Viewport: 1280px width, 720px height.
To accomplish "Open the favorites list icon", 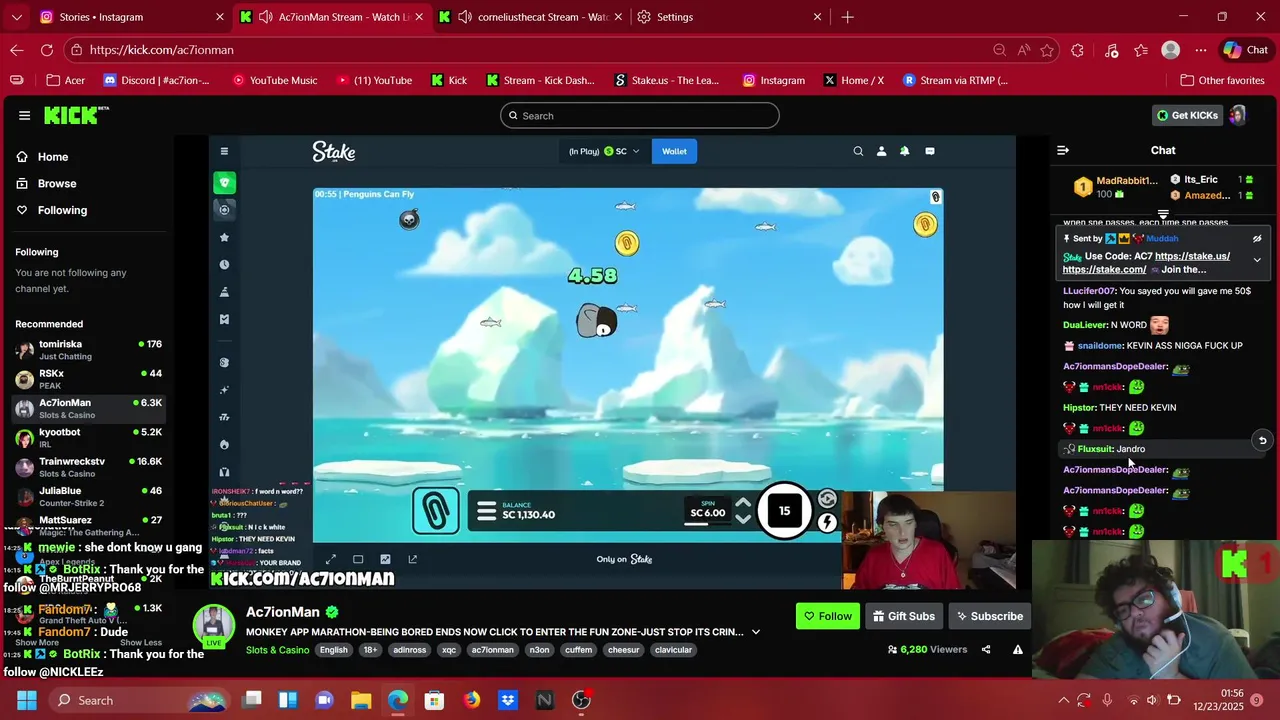I will (x=1141, y=50).
